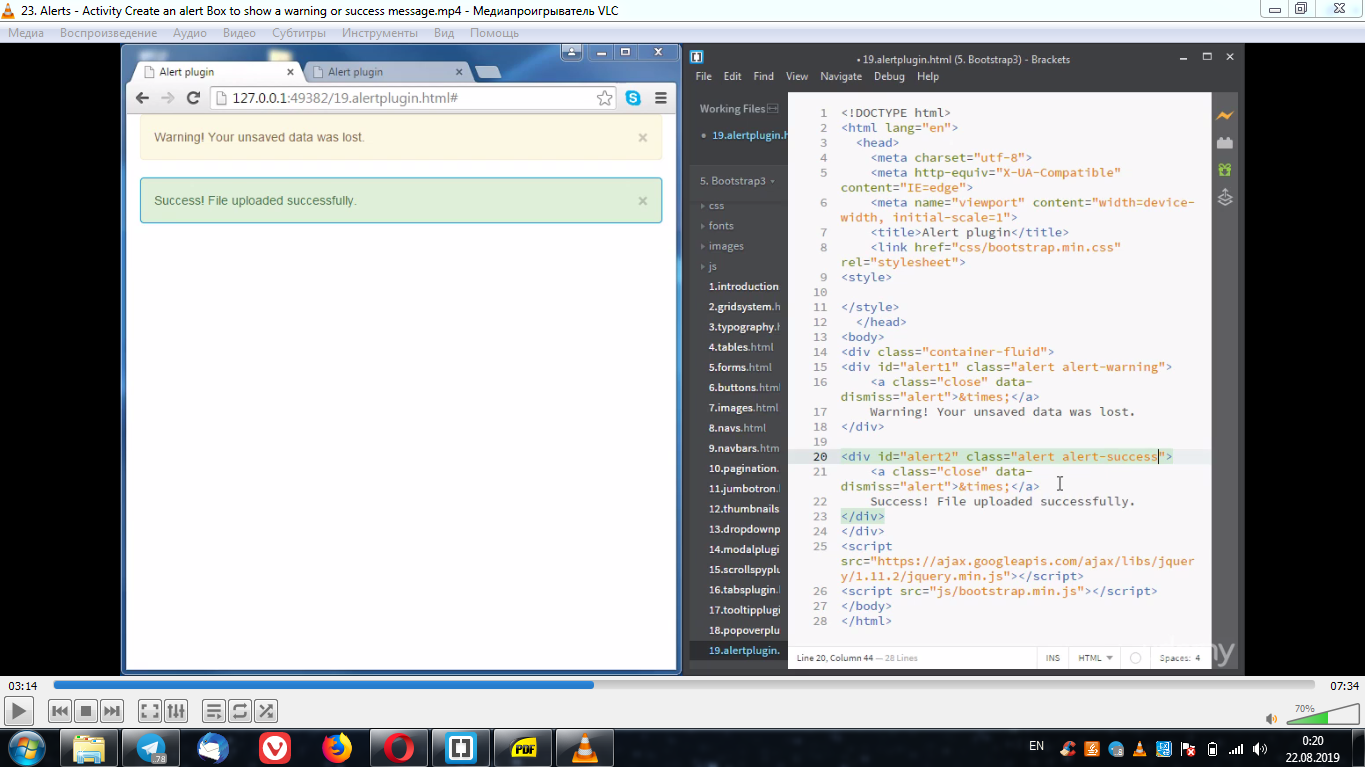The height and width of the screenshot is (767, 1365).
Task: Open the VLC Субтитры menu
Action: pos(299,33)
